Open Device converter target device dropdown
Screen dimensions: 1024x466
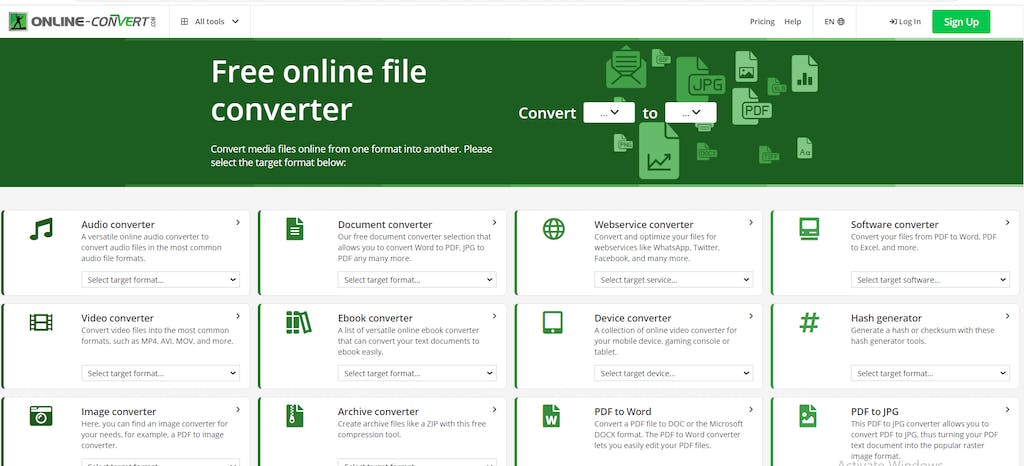pos(673,373)
